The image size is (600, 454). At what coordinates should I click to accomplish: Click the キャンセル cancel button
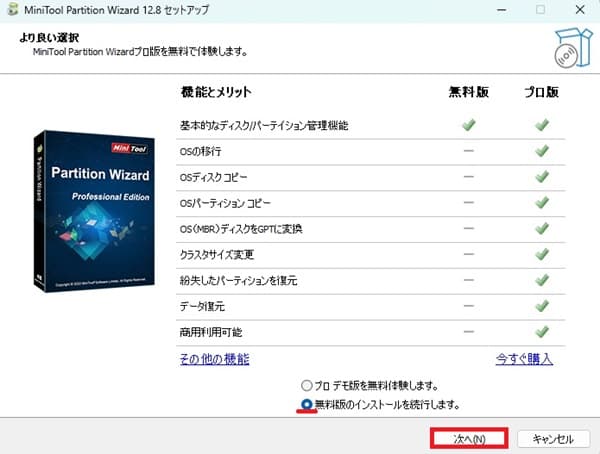coord(553,439)
